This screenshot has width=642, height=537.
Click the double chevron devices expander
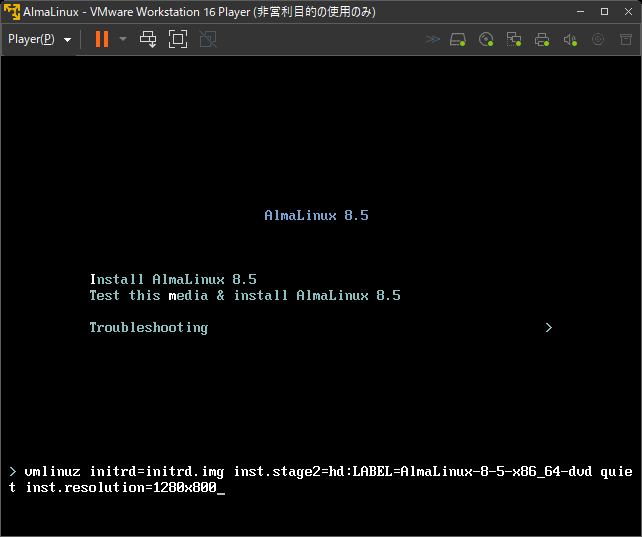(x=433, y=39)
